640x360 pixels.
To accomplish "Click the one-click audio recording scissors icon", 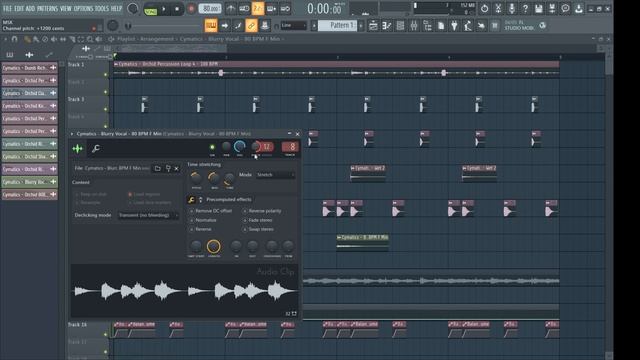I will pos(498,9).
